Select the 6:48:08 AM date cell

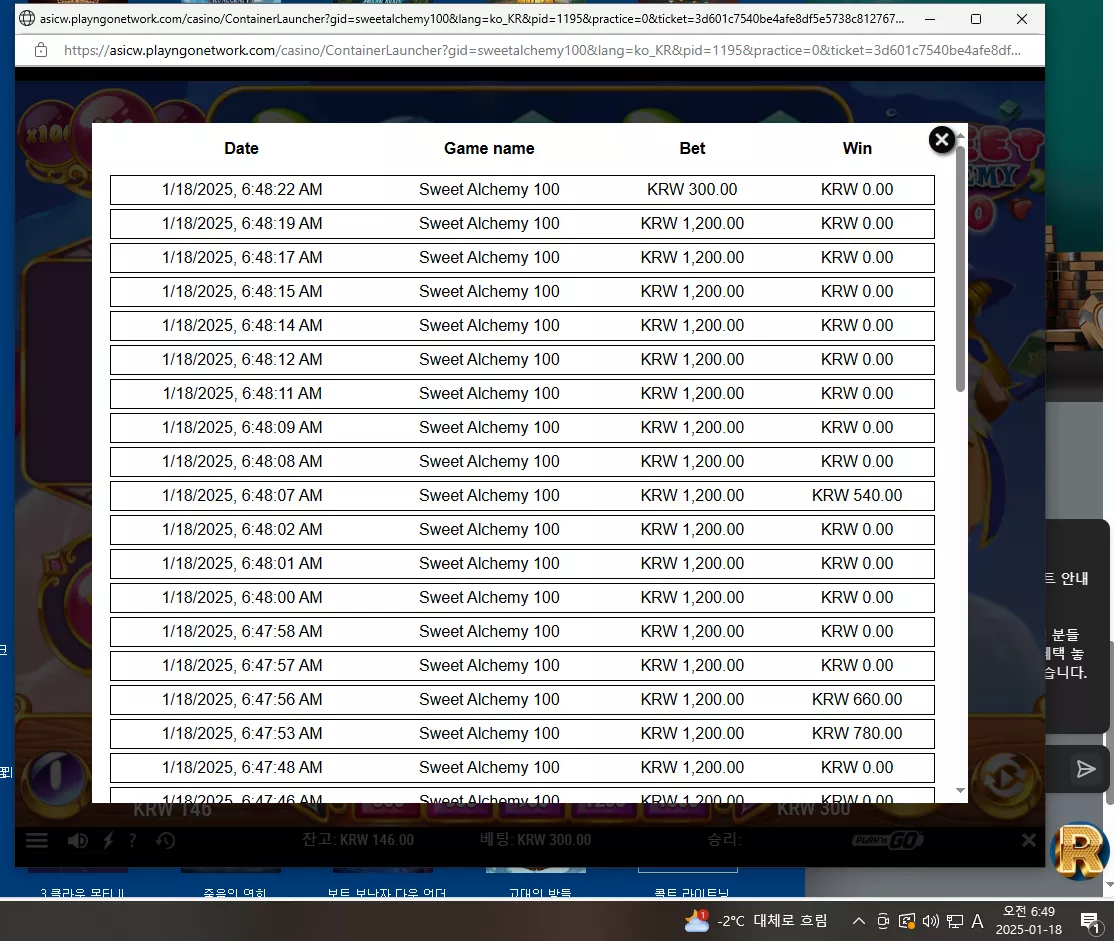coord(242,462)
